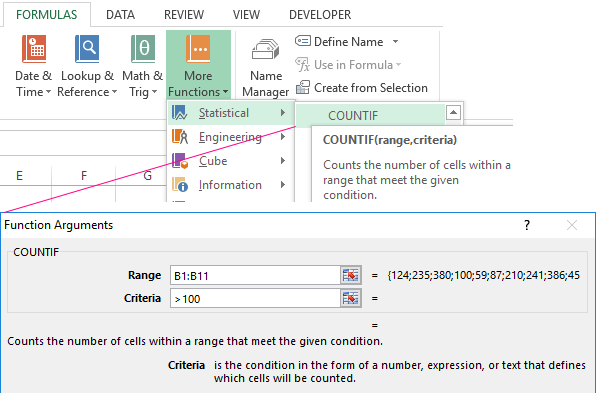Switch to the DEVELOPER ribbon tab
Viewport: 596px width, 393px height.
[x=320, y=15]
